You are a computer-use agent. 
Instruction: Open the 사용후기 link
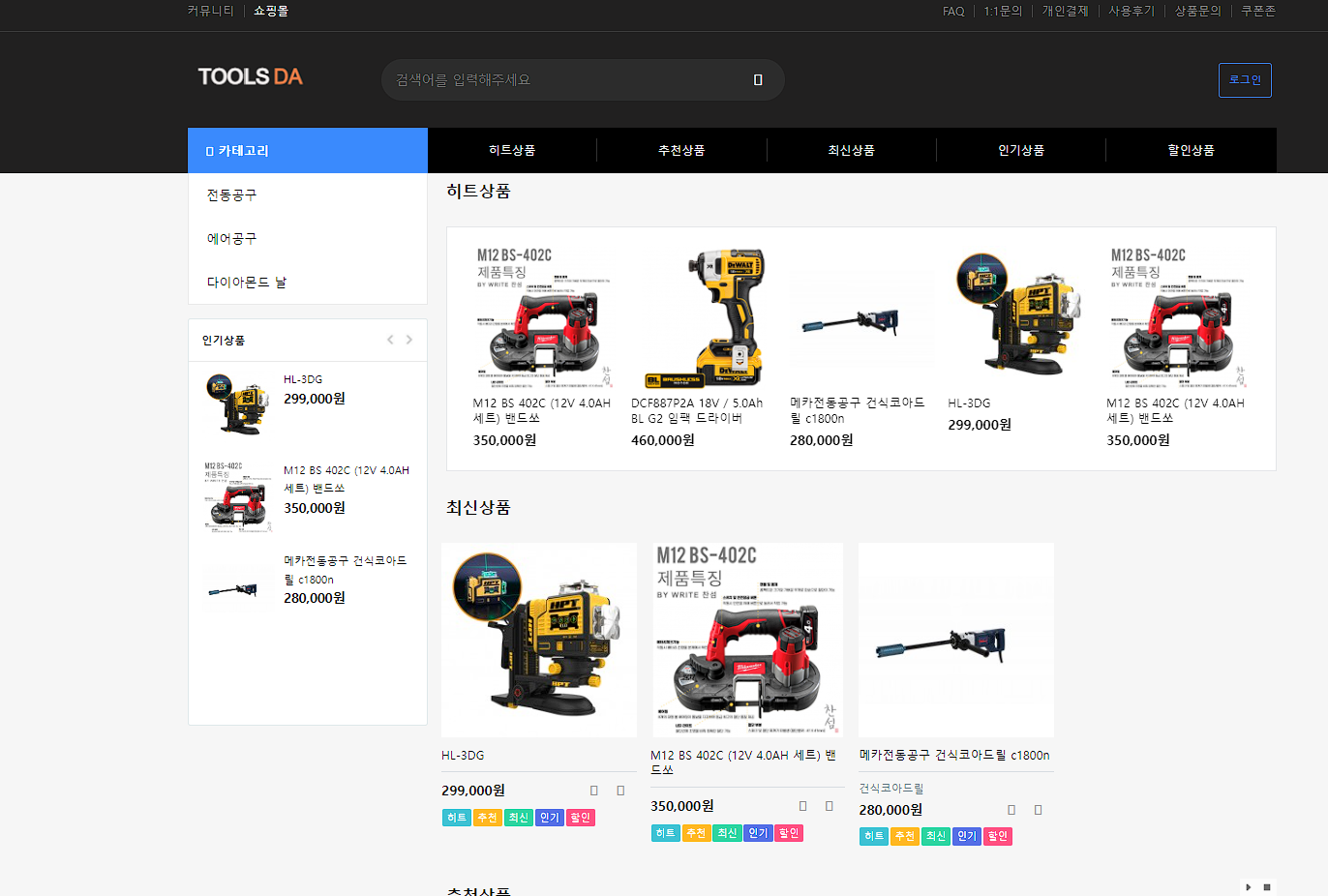point(1132,11)
